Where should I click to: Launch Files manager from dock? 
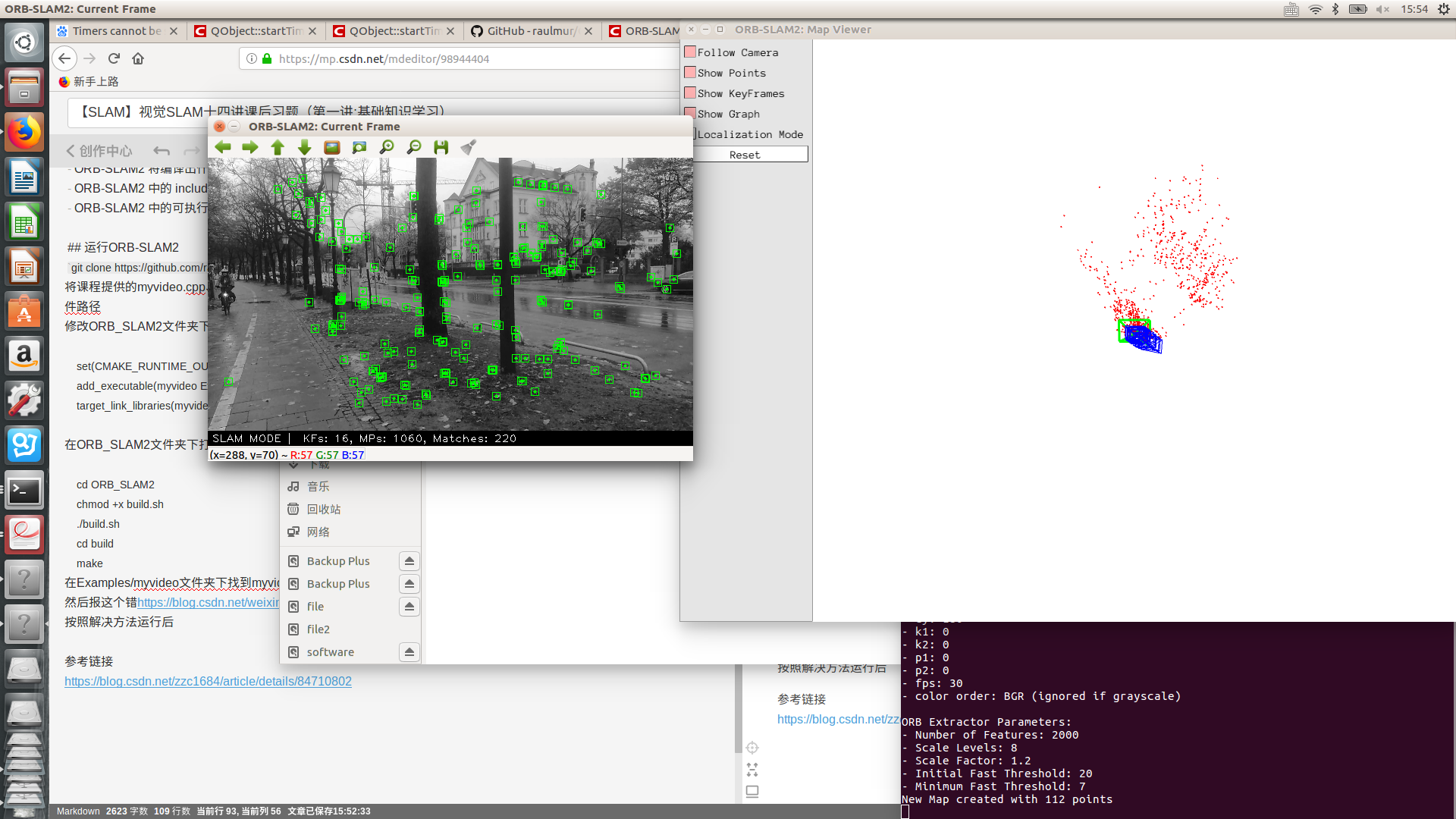[x=24, y=87]
